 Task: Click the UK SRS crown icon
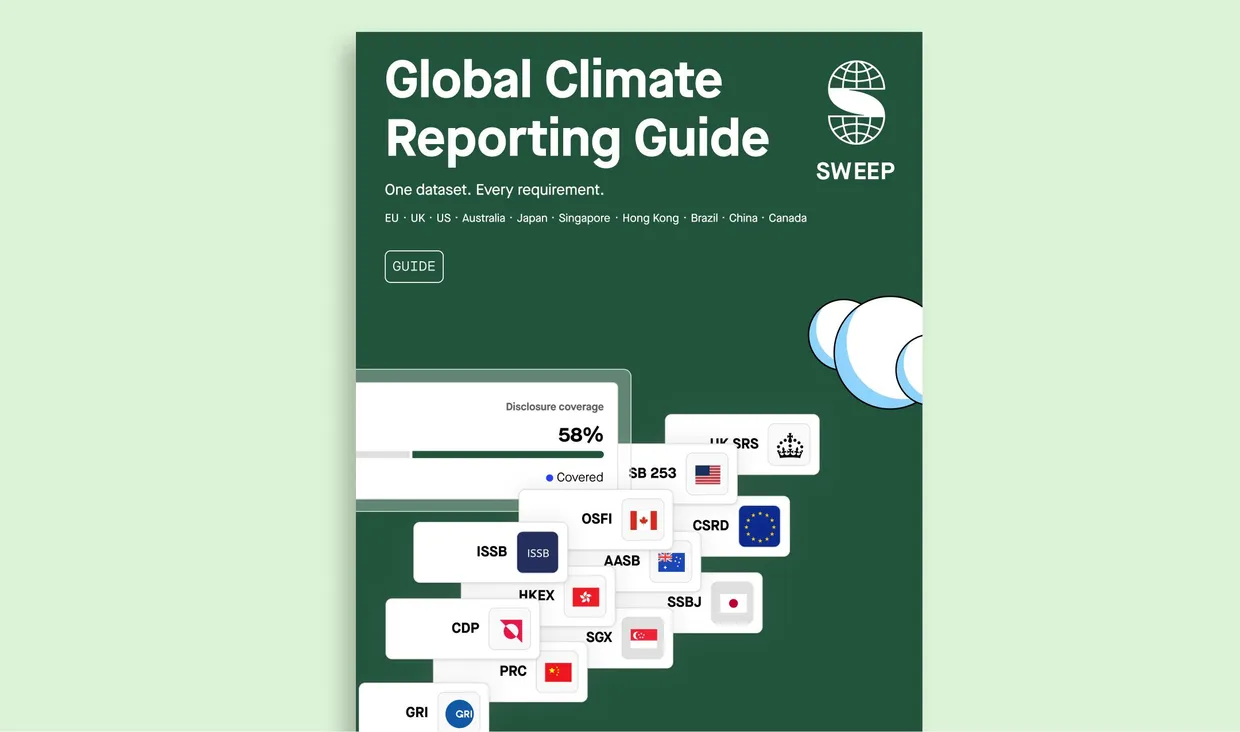click(790, 444)
